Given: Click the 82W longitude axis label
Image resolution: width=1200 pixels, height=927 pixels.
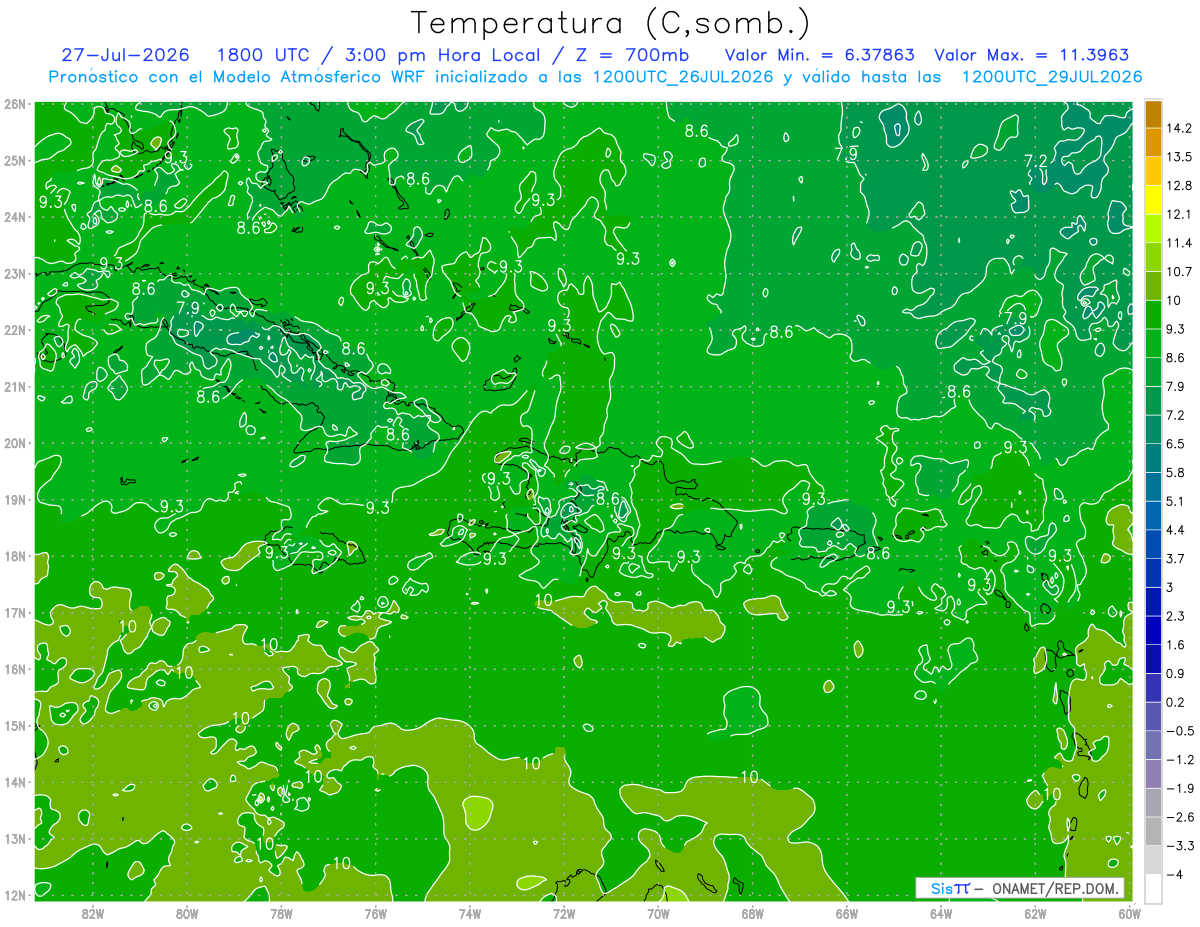Looking at the screenshot, I should pyautogui.click(x=93, y=913).
